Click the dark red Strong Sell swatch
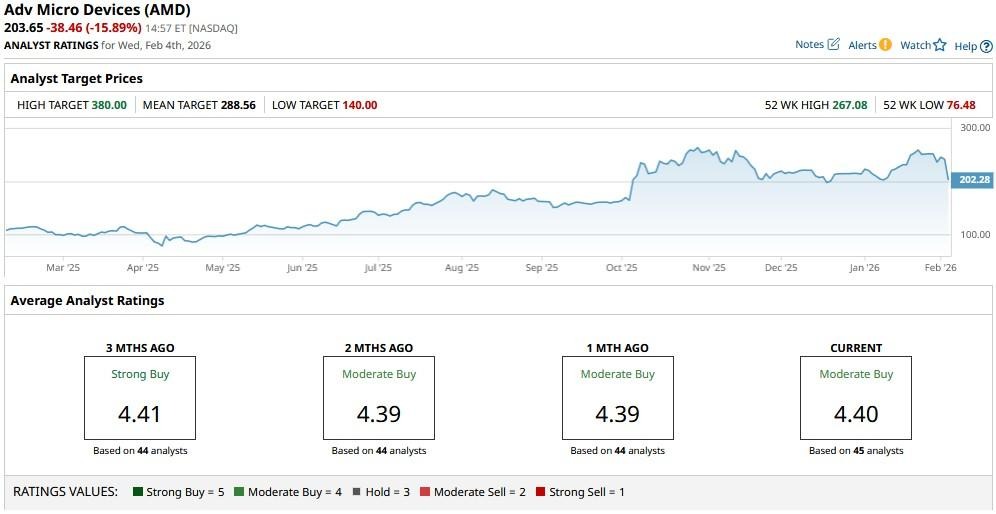This screenshot has width=996, height=514. pos(541,492)
